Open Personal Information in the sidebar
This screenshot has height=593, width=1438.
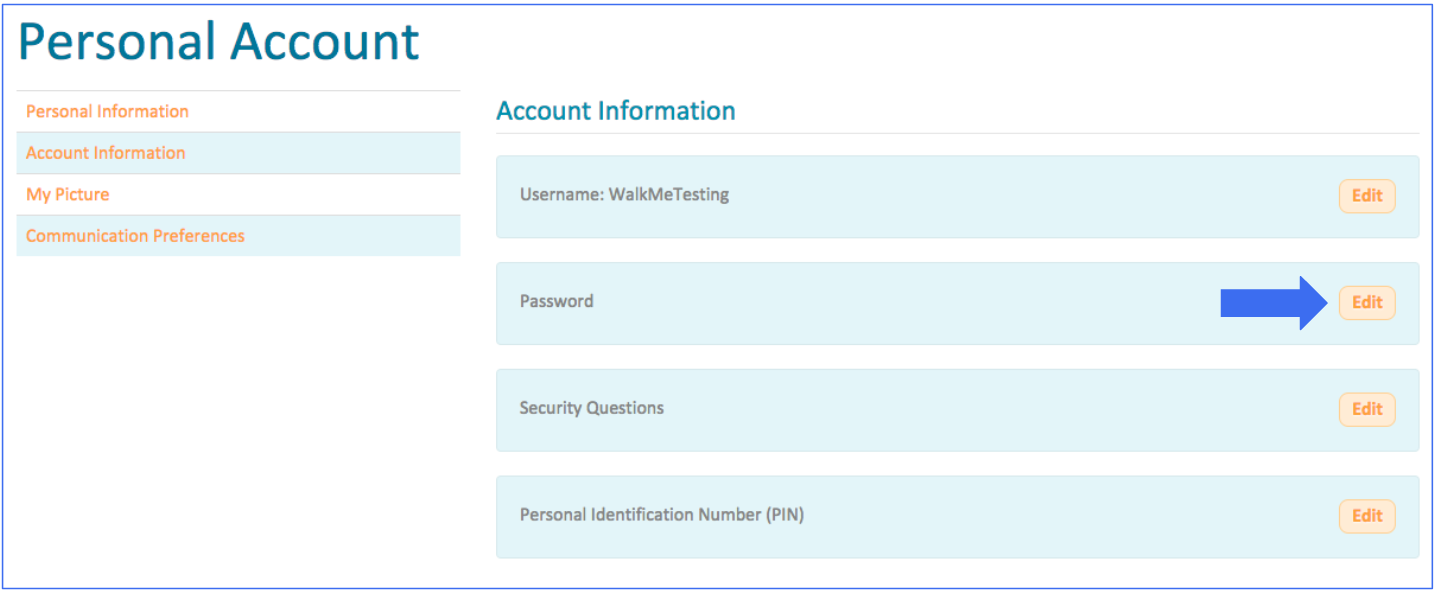click(107, 111)
